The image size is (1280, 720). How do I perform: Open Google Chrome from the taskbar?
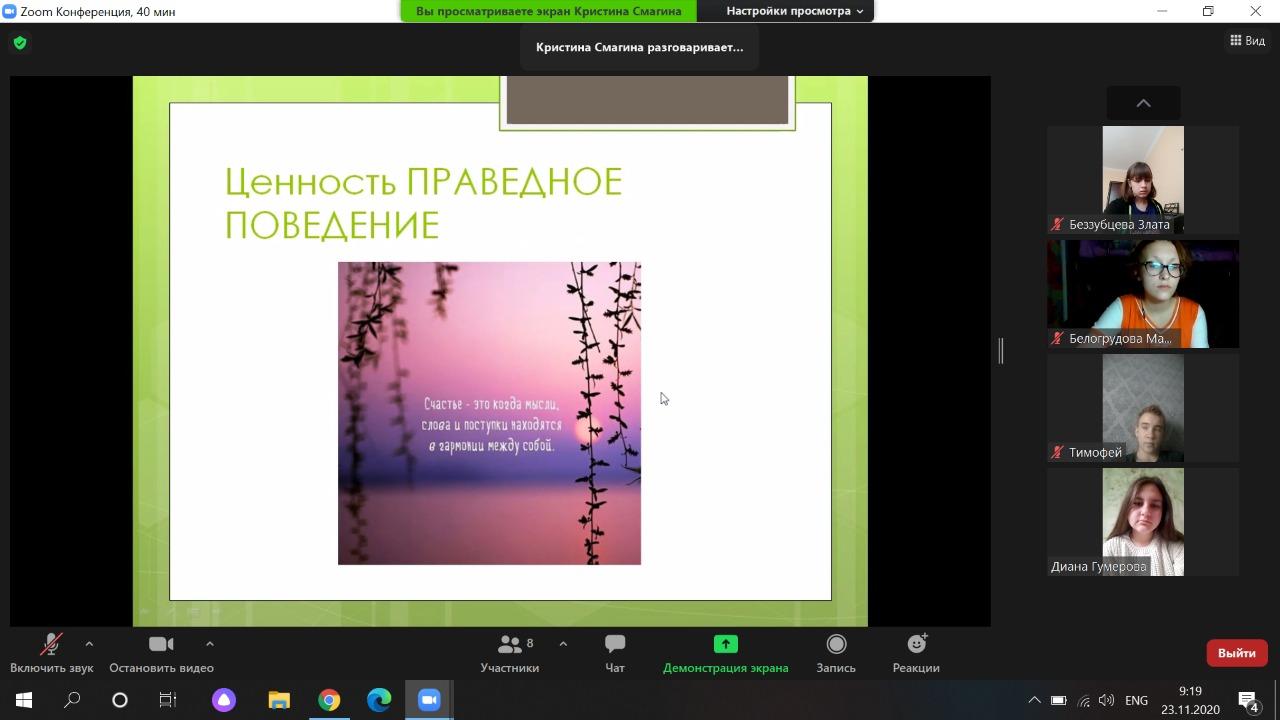point(329,700)
